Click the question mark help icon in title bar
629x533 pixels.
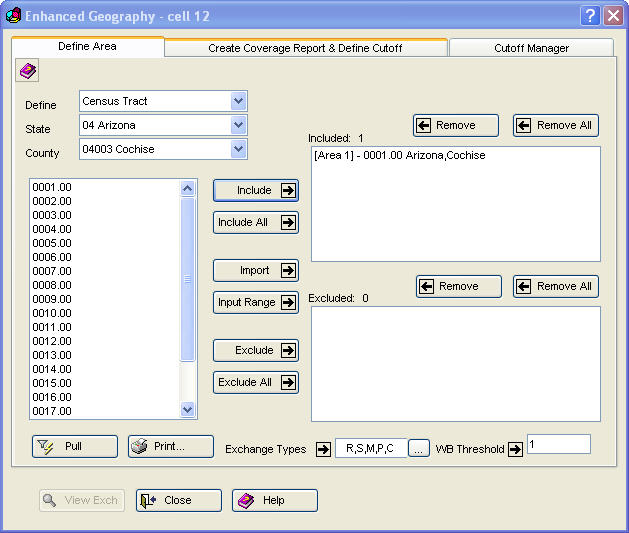tap(589, 15)
